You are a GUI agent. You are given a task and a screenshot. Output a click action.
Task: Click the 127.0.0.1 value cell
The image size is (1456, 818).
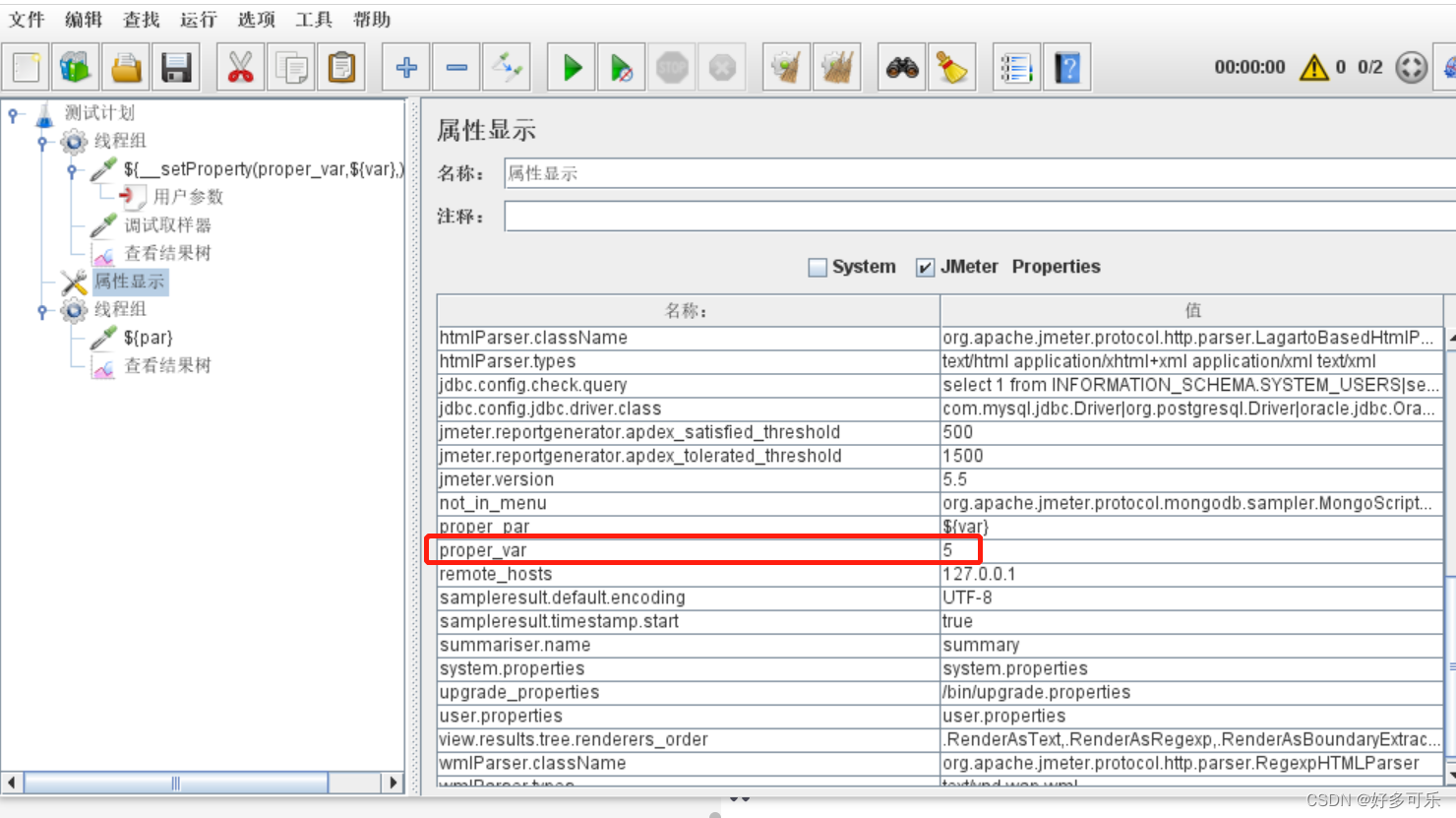[1192, 574]
